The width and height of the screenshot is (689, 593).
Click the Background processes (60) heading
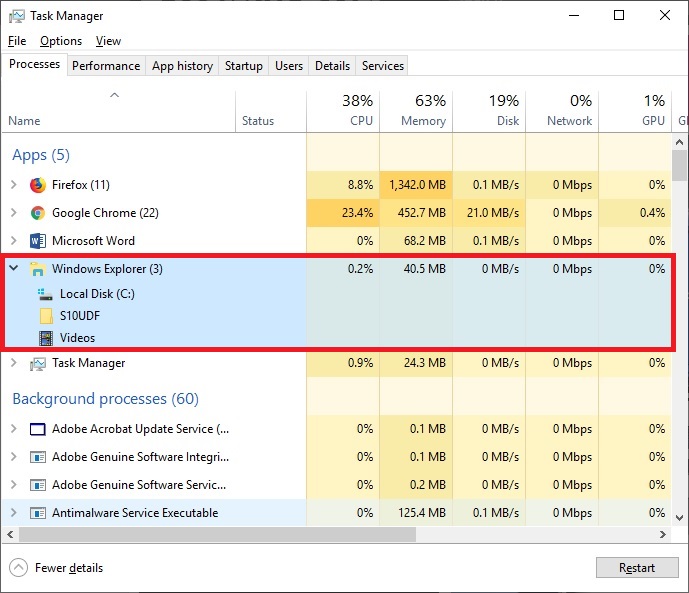(x=105, y=399)
